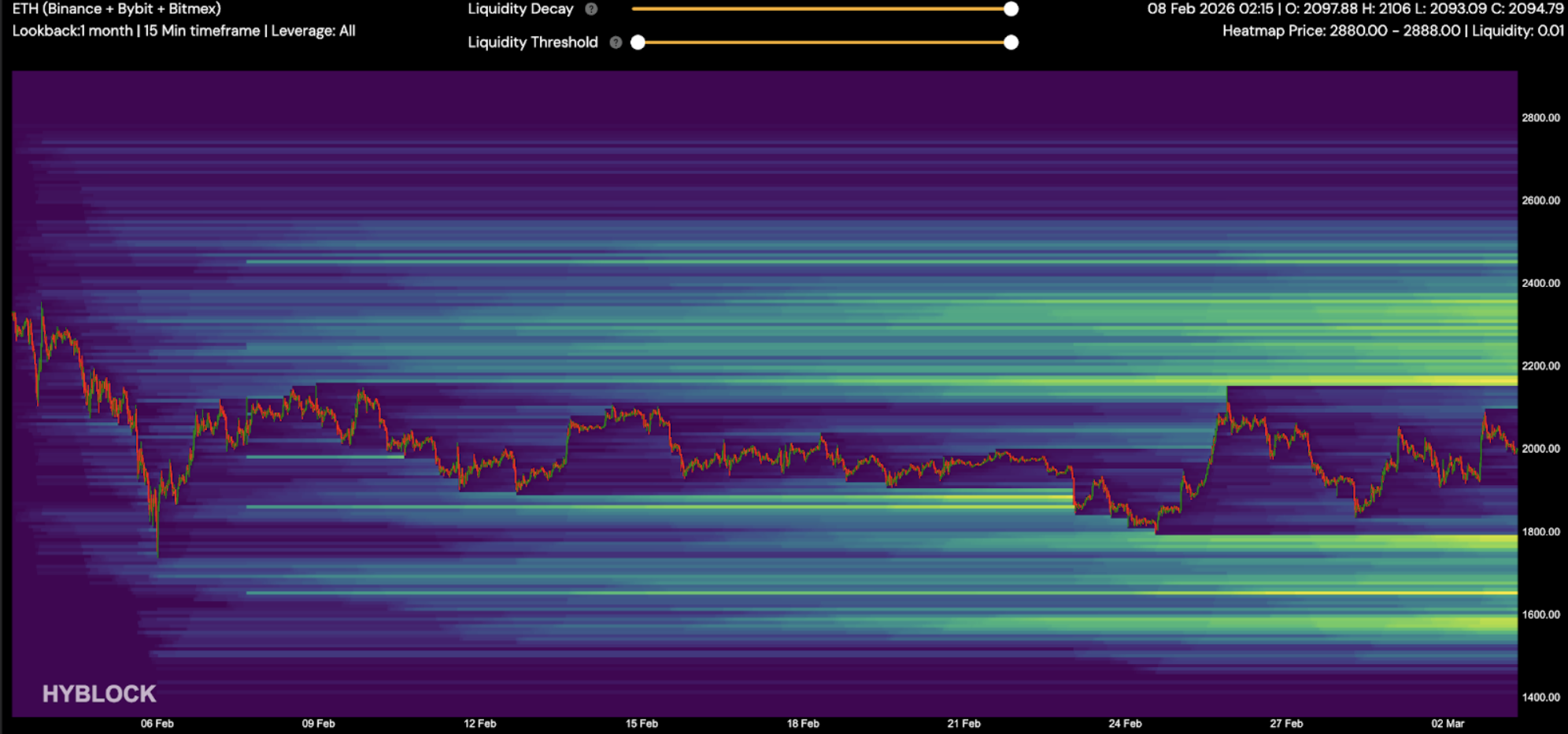Click the 18 Feb date label
The image size is (1568, 734).
803,724
